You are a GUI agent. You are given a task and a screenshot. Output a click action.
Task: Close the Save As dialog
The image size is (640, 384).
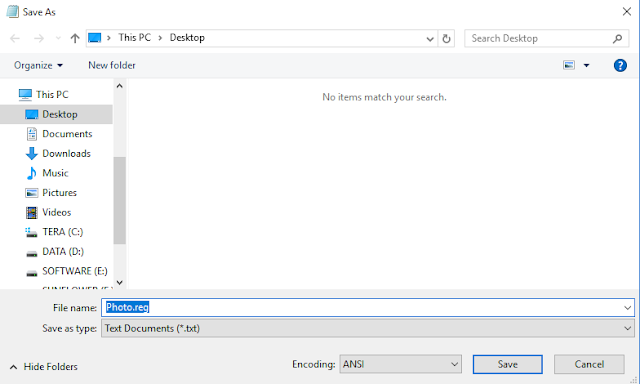[627, 11]
